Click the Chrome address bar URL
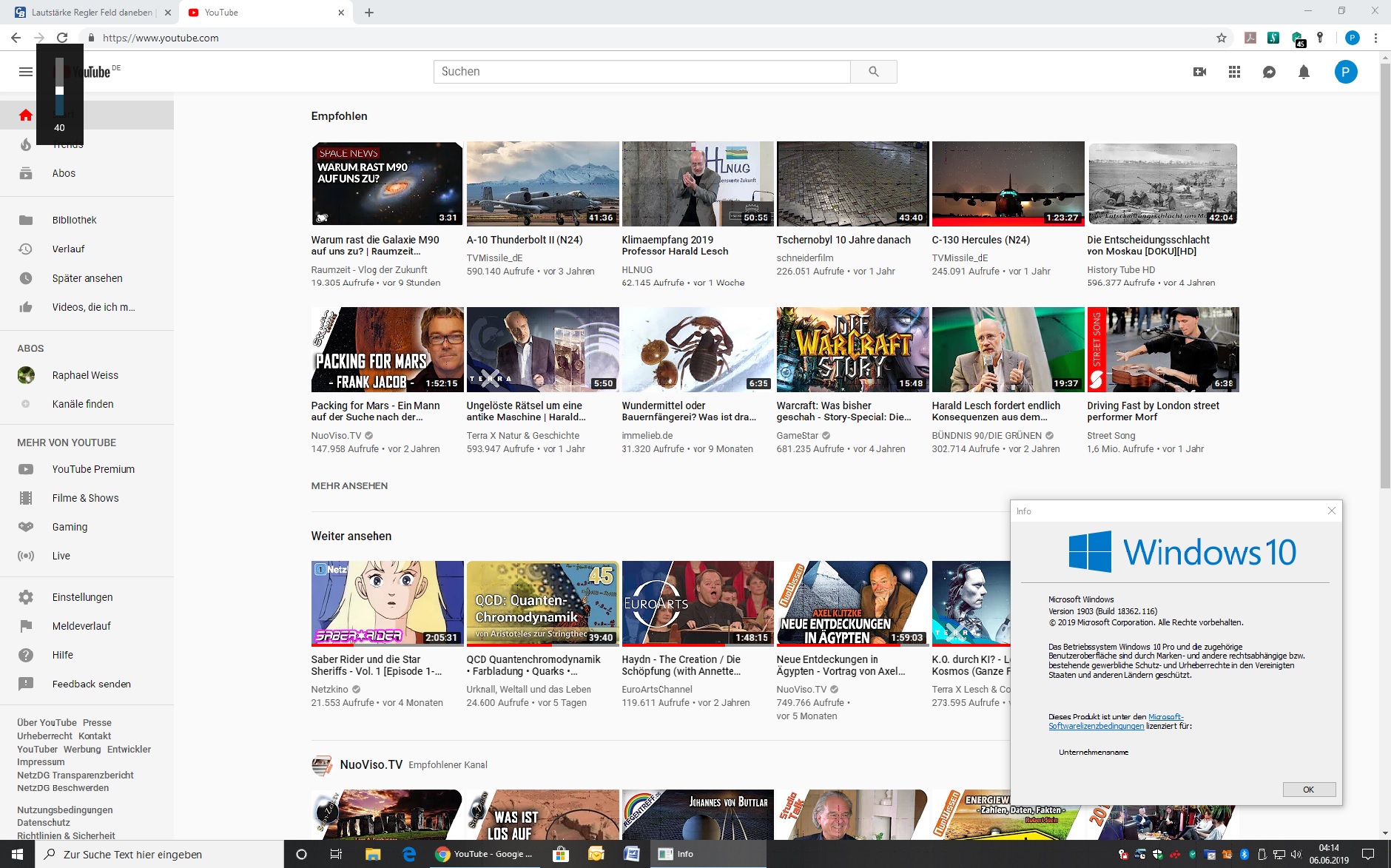This screenshot has height=868, width=1391. point(161,38)
